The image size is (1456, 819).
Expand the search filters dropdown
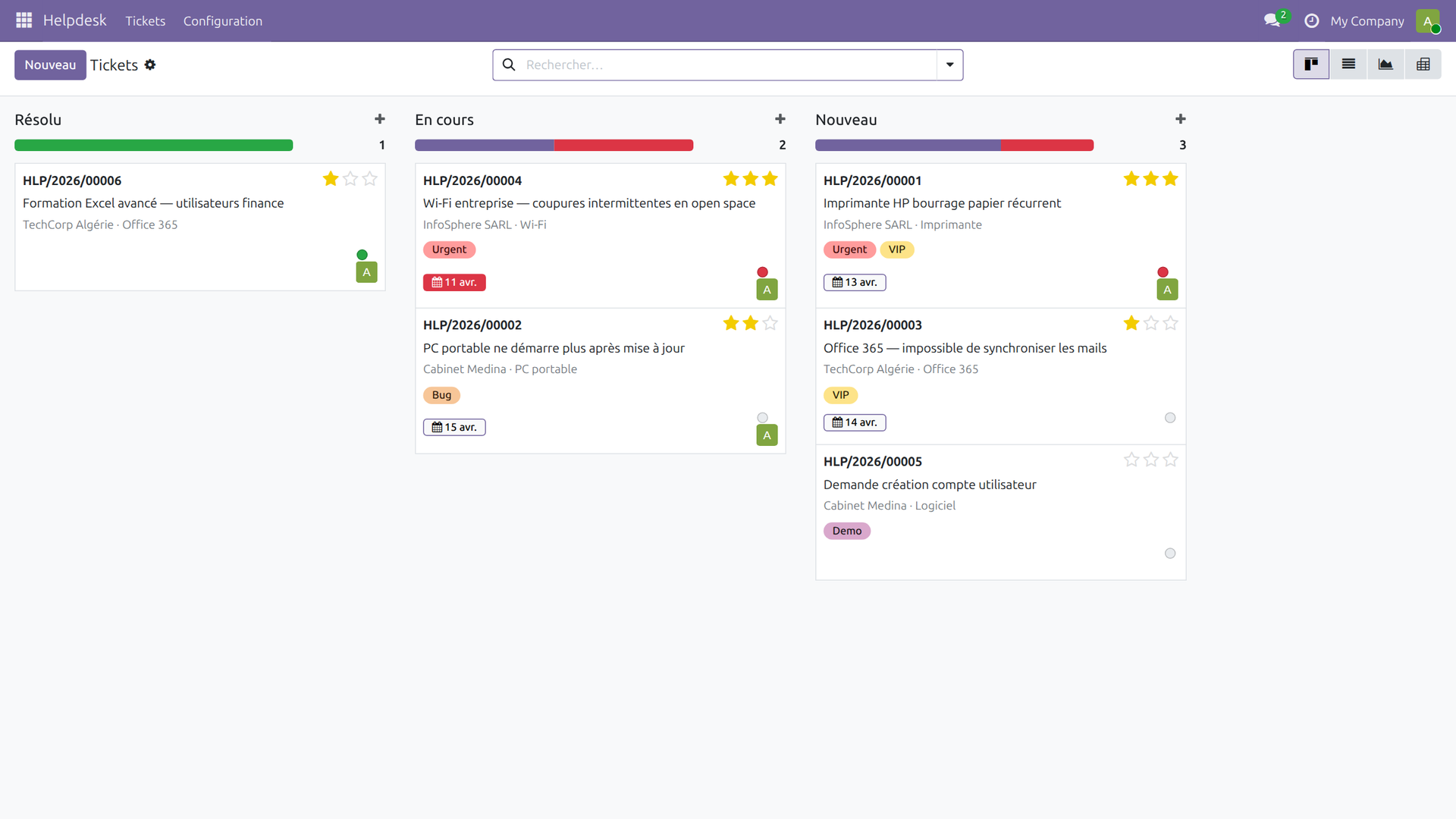coord(949,64)
